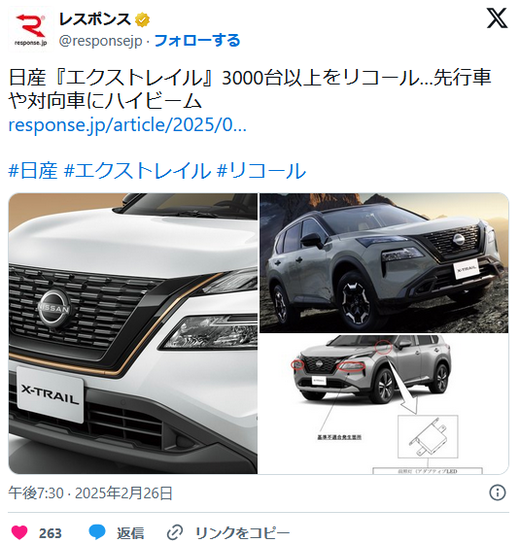The image size is (520, 543).
Task: Open the response.jp article link
Action: (127, 125)
